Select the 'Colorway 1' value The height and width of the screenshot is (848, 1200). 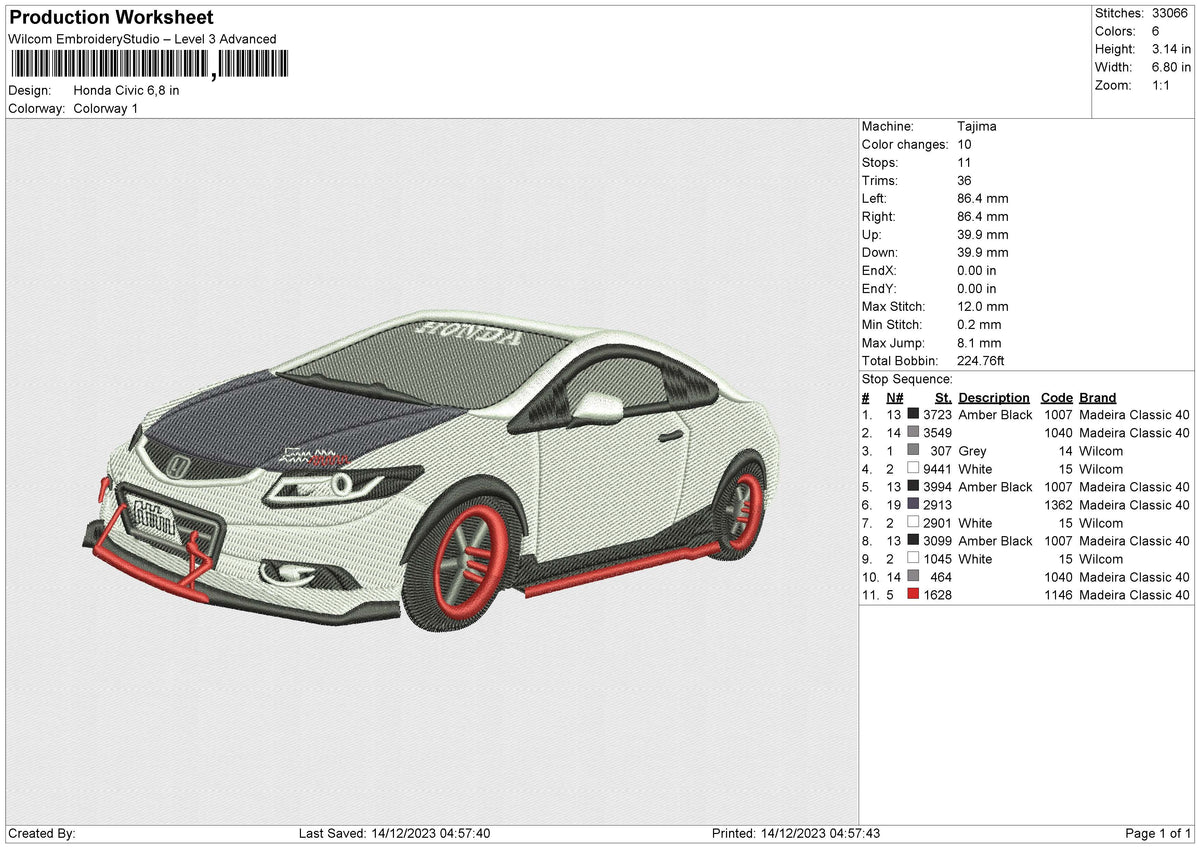point(106,108)
